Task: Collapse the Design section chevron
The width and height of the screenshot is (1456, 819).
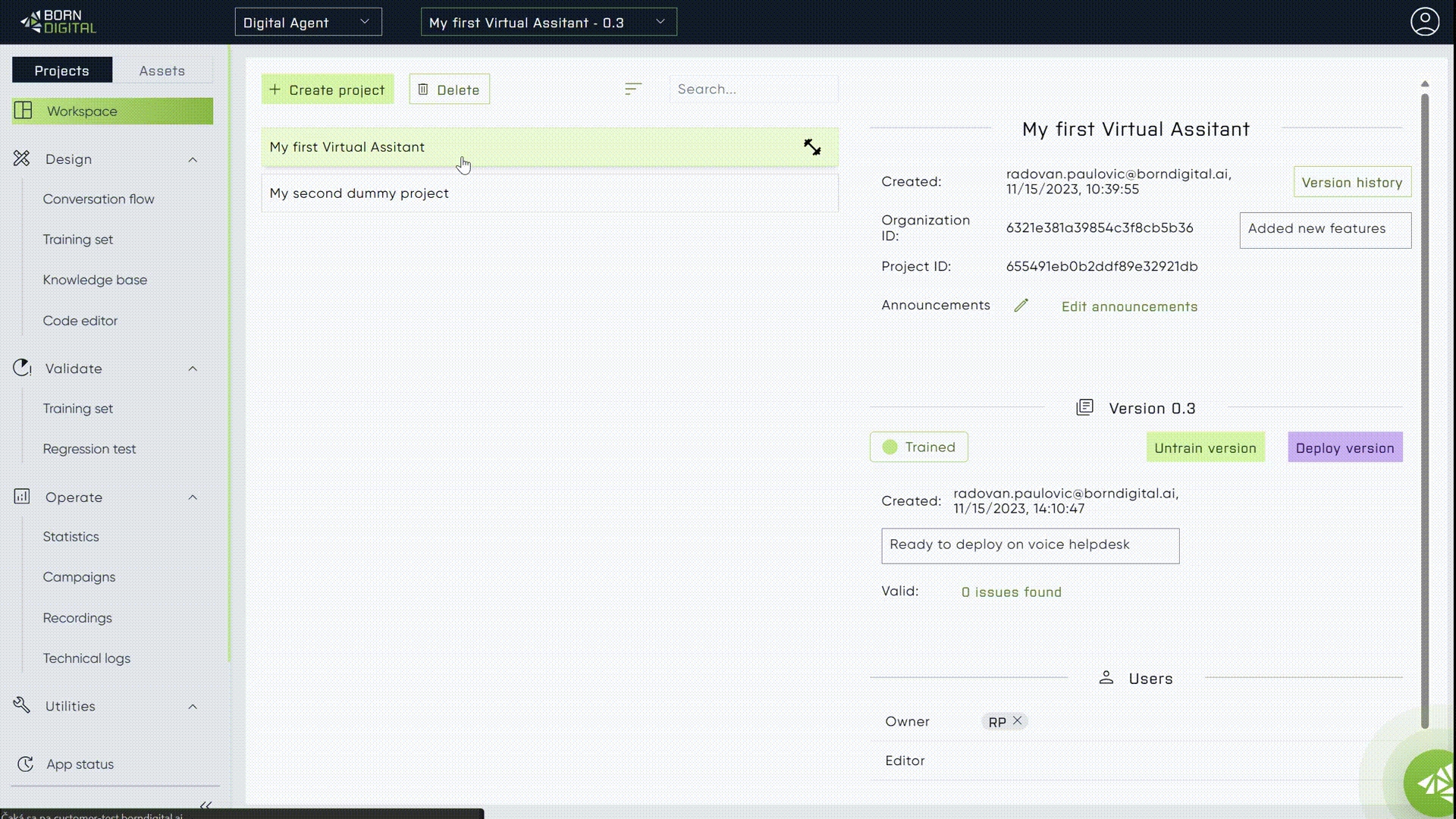Action: 193,160
